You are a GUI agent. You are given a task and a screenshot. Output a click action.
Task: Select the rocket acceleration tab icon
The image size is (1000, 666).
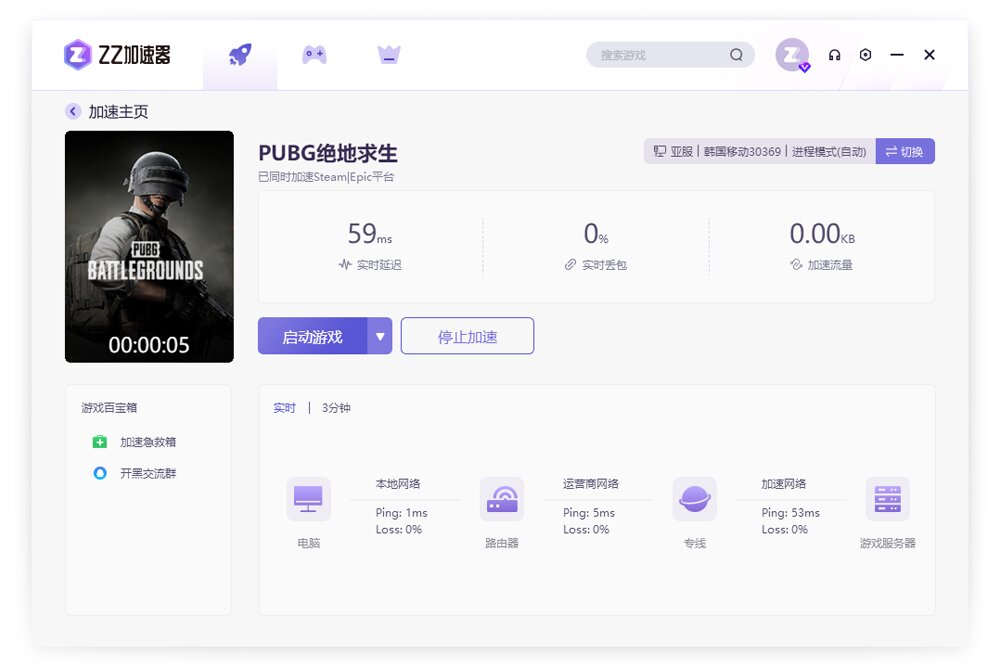[240, 55]
